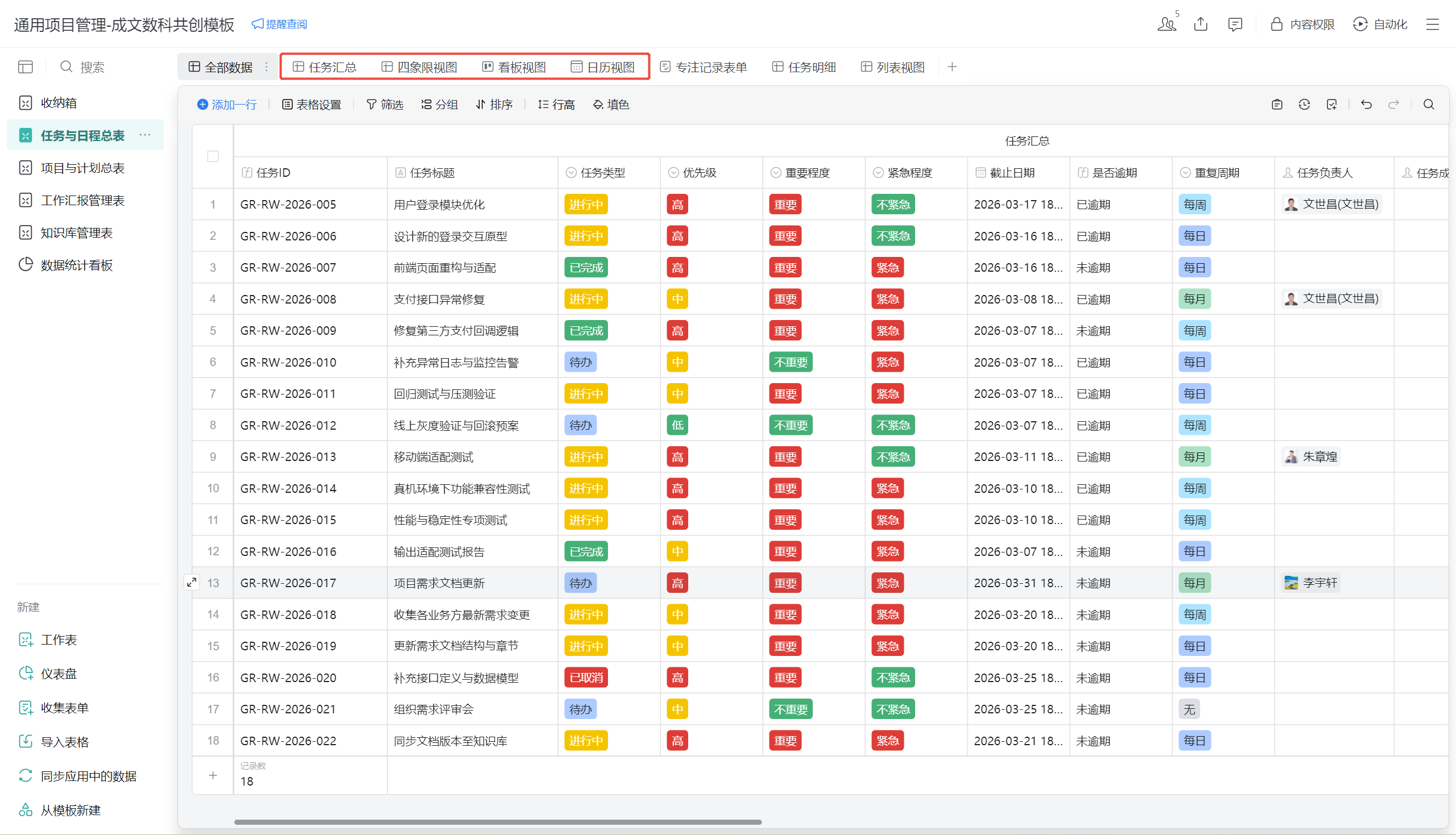This screenshot has height=835, width=1456.
Task: Open the comments icon in header
Action: [x=1235, y=24]
